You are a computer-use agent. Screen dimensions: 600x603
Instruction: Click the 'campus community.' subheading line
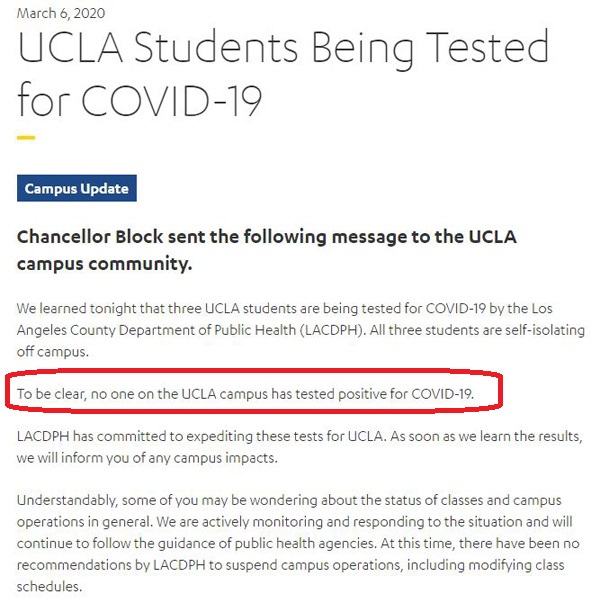click(104, 264)
